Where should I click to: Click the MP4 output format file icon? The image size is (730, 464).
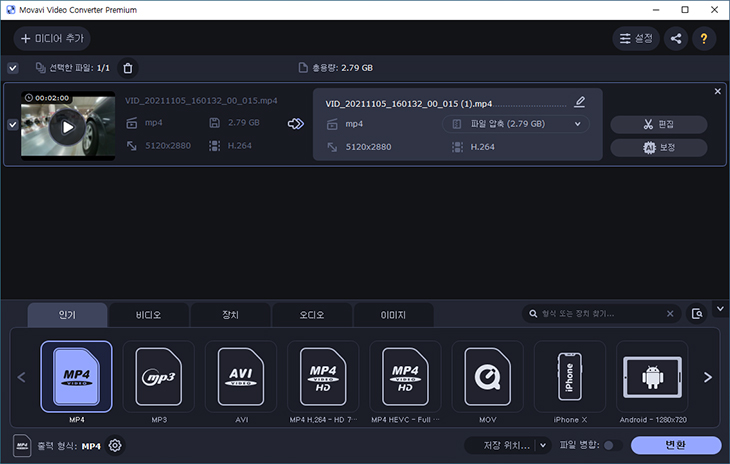pos(22,445)
